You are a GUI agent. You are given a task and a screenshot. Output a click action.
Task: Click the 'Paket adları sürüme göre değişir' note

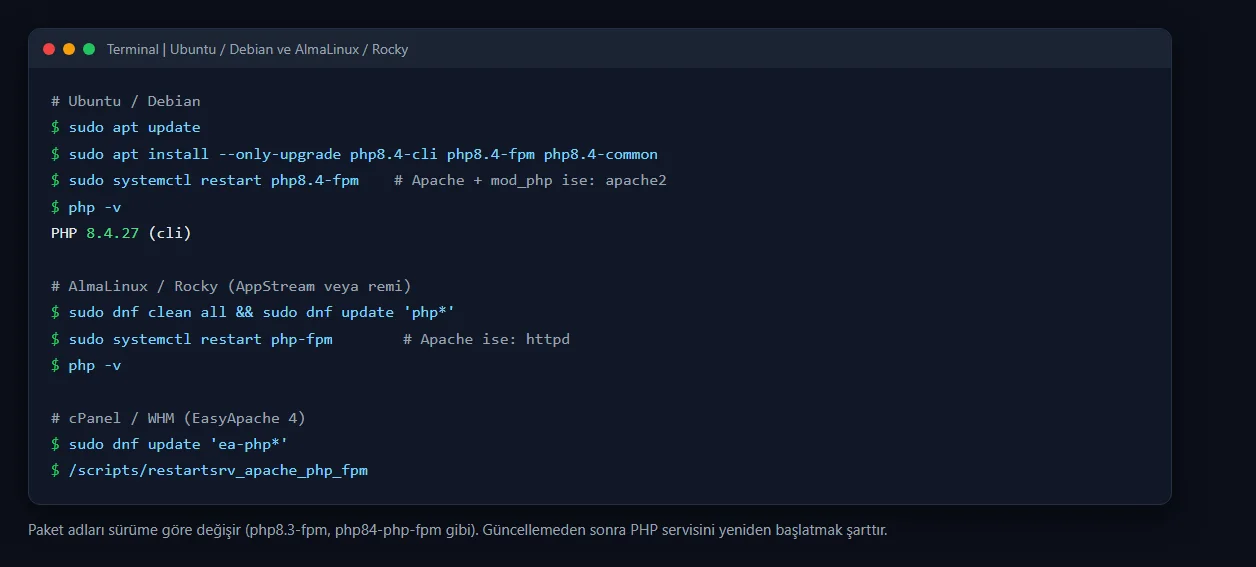[458, 529]
